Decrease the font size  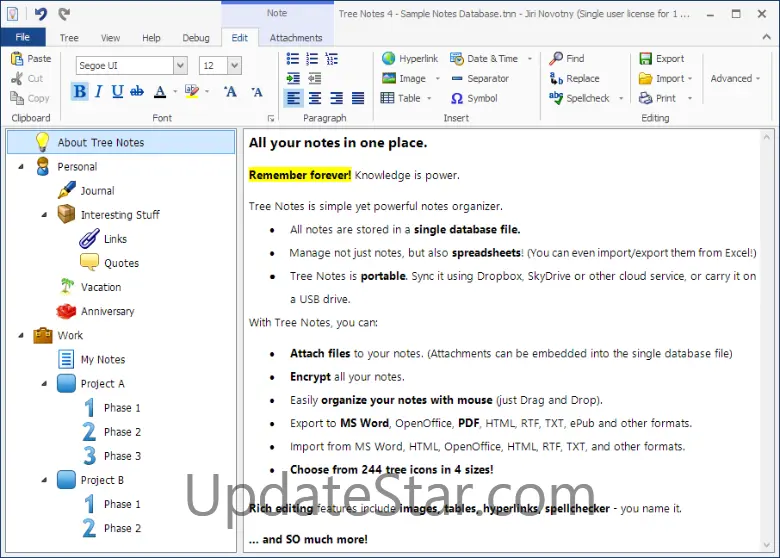coord(257,92)
